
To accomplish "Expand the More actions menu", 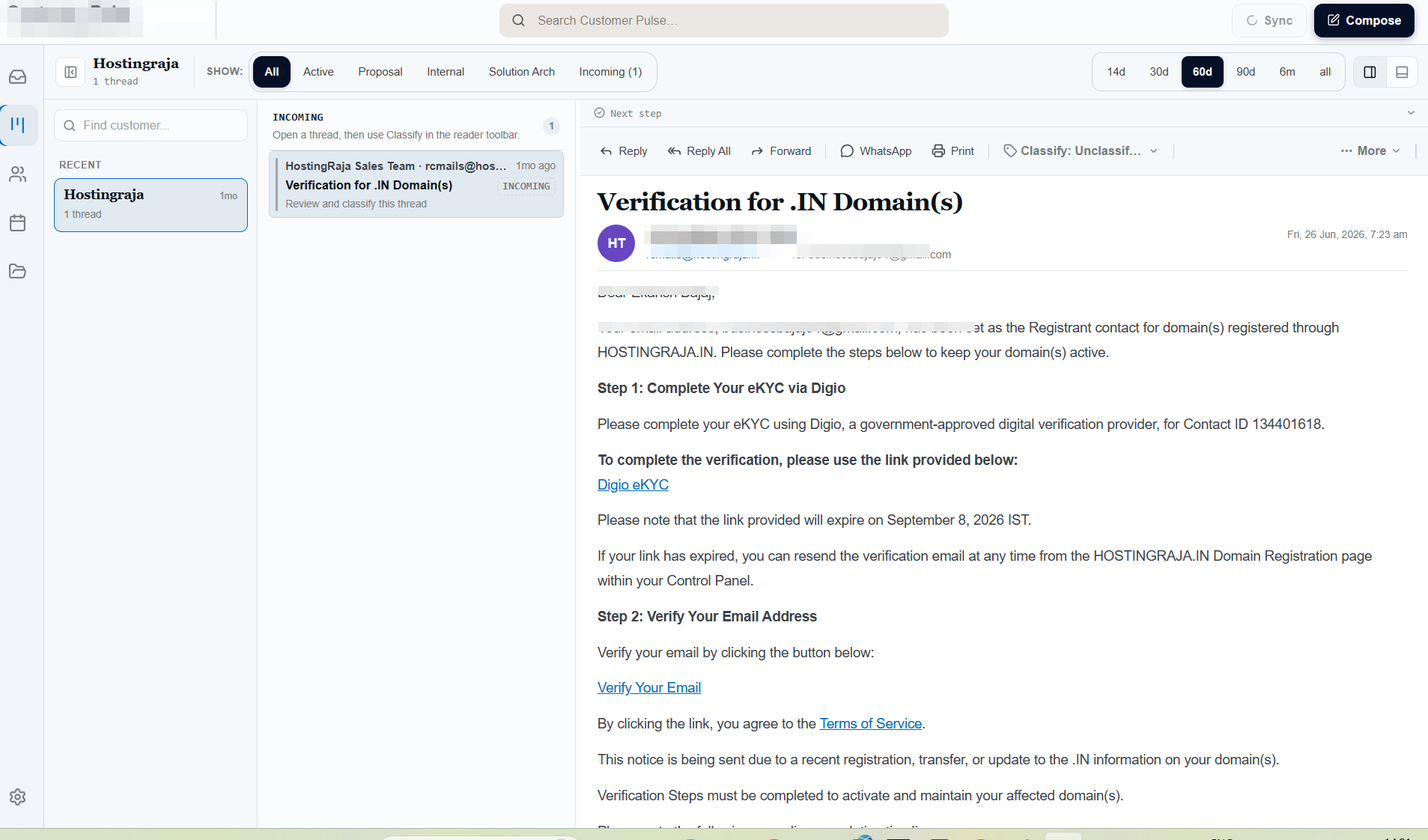I will pyautogui.click(x=1370, y=151).
